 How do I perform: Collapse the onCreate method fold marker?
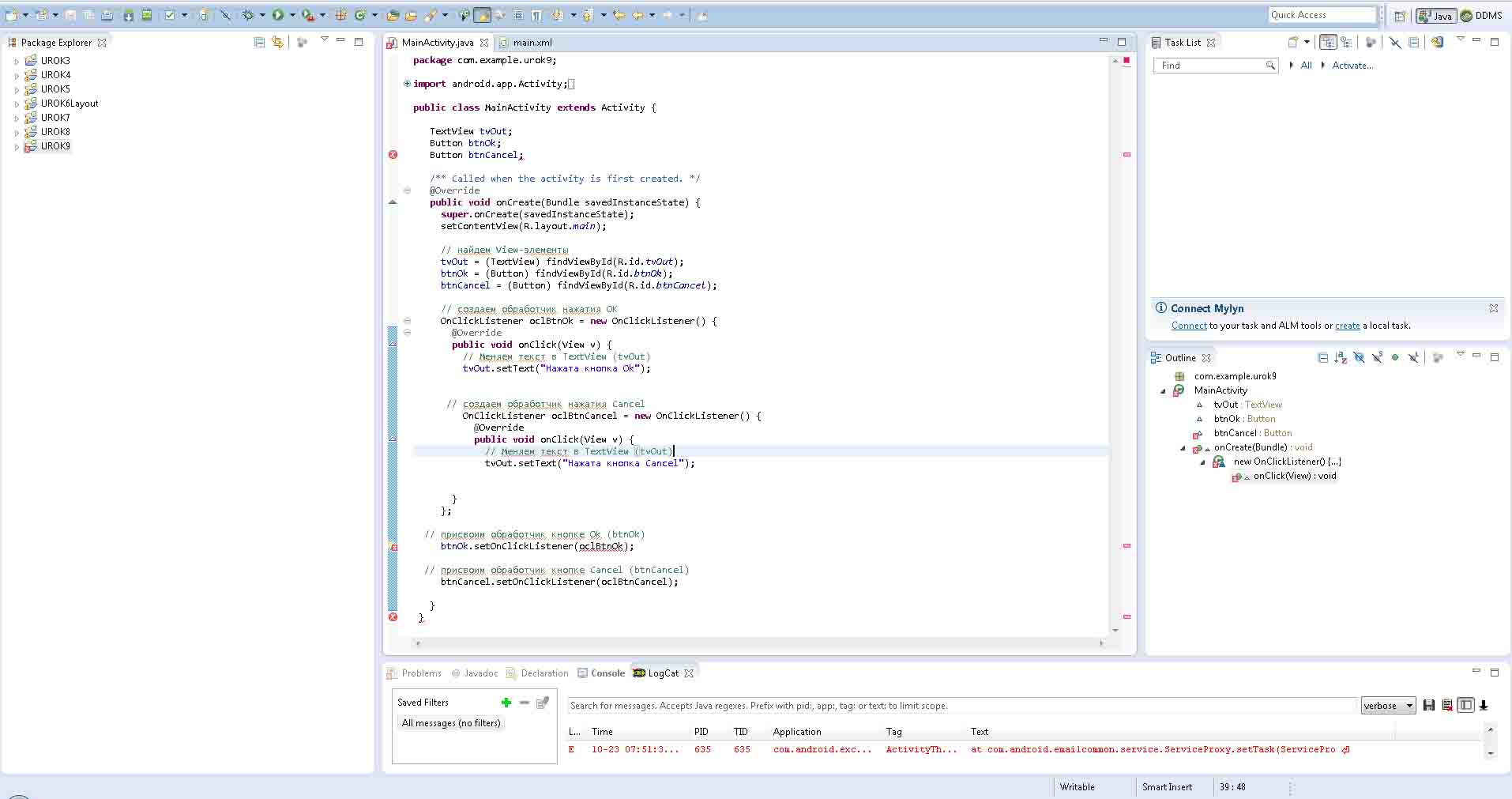pos(408,190)
